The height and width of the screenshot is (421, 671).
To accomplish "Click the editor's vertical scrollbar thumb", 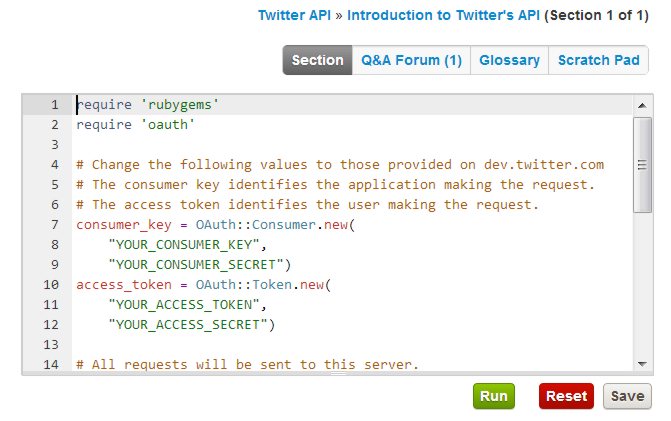I will [642, 165].
